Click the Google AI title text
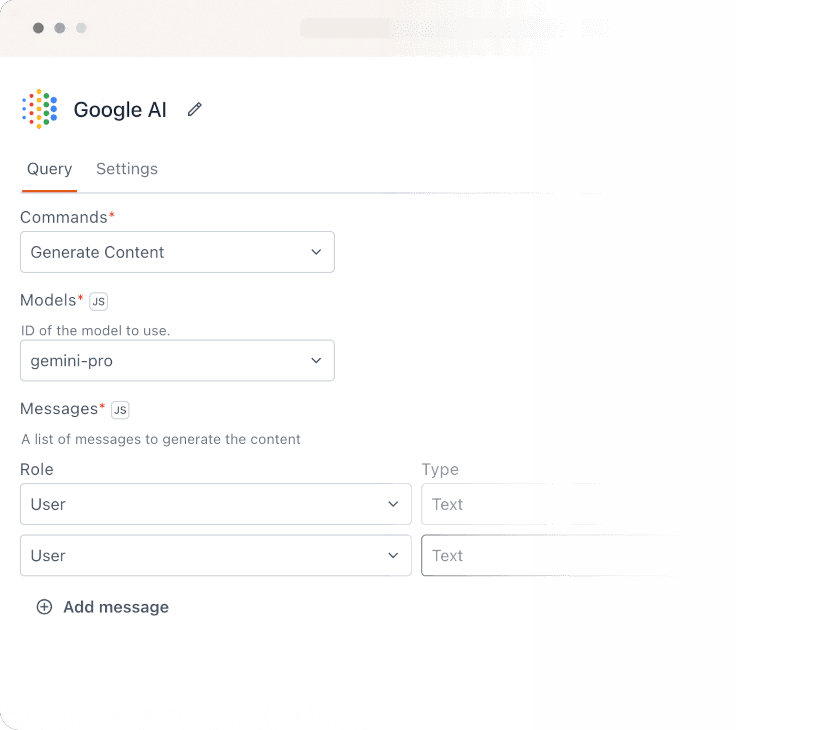The height and width of the screenshot is (730, 828). [120, 110]
